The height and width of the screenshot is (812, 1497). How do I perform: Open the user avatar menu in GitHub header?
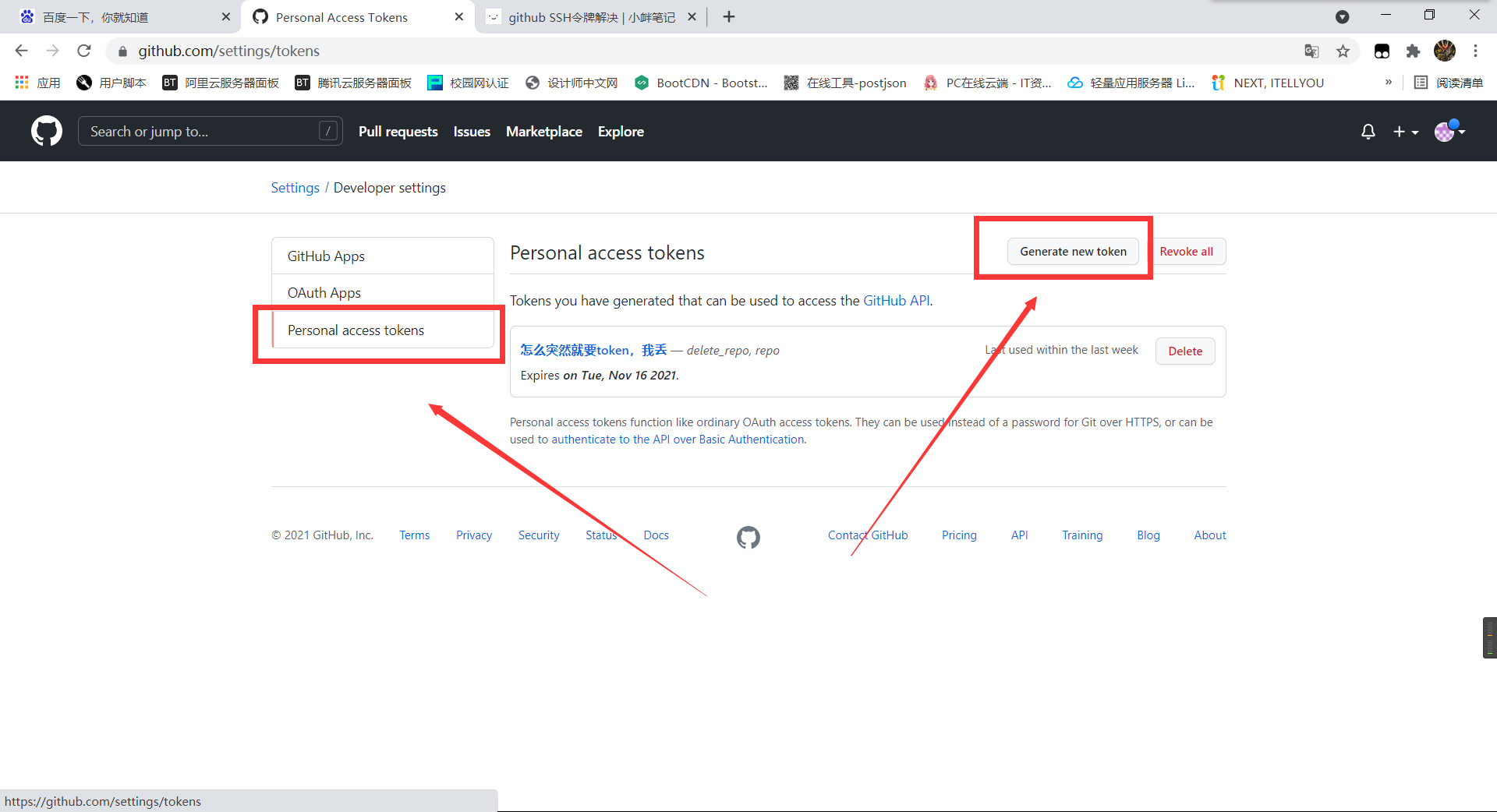1449,131
